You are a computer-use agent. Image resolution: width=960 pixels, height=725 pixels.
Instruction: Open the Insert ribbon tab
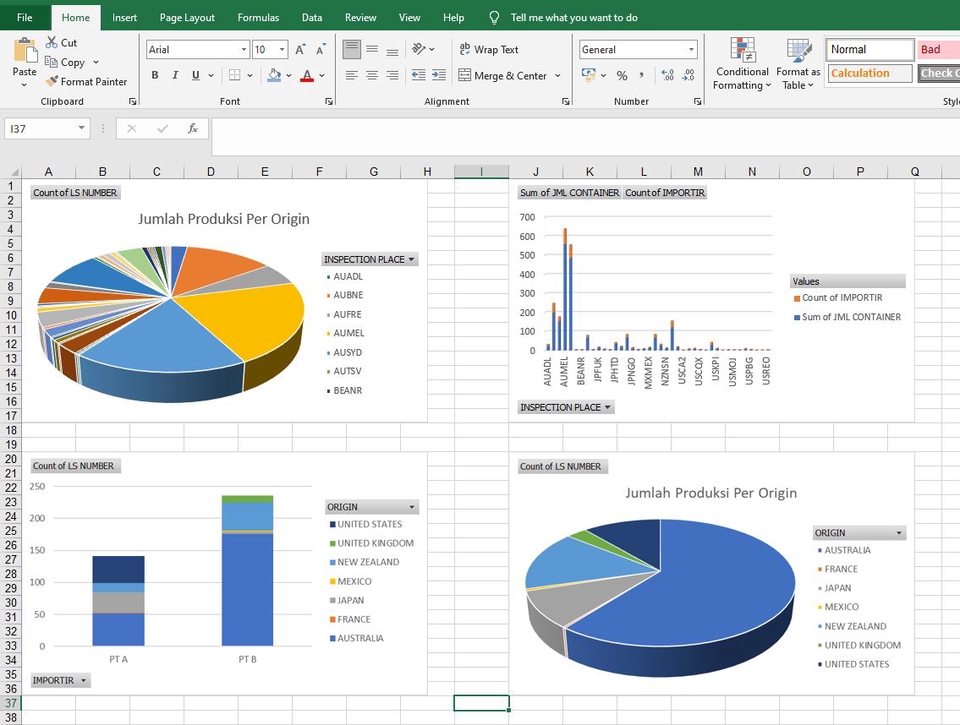click(124, 17)
